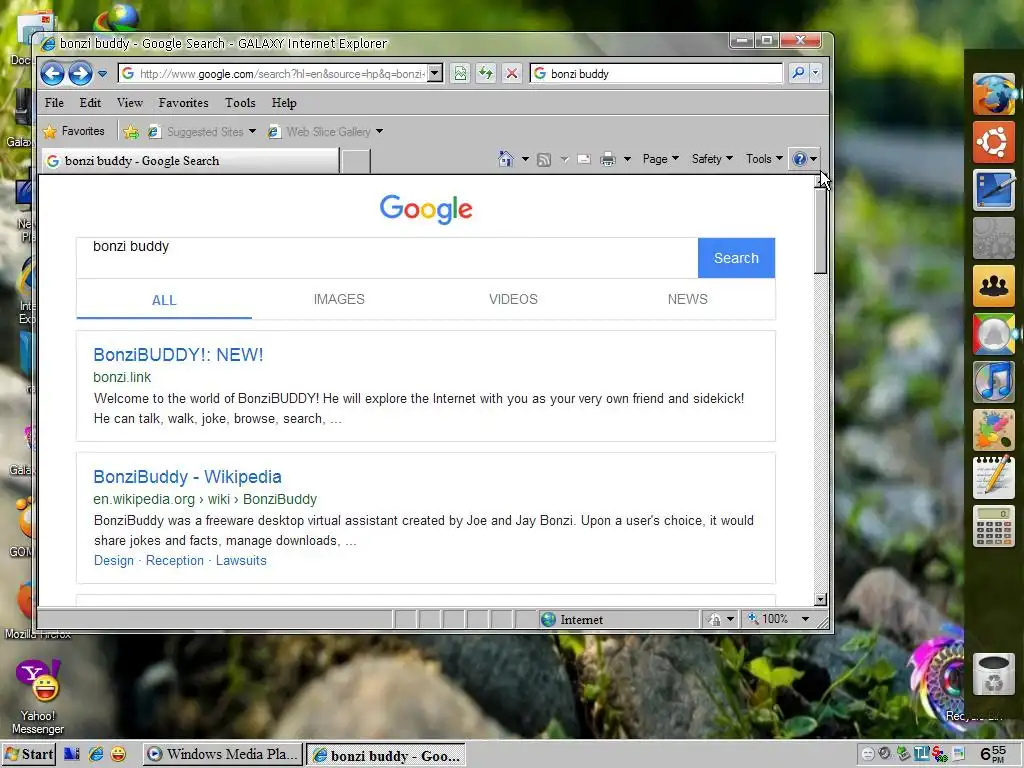Open the Tools command bar dropdown
Screen dimensions: 1024x768
tap(764, 159)
